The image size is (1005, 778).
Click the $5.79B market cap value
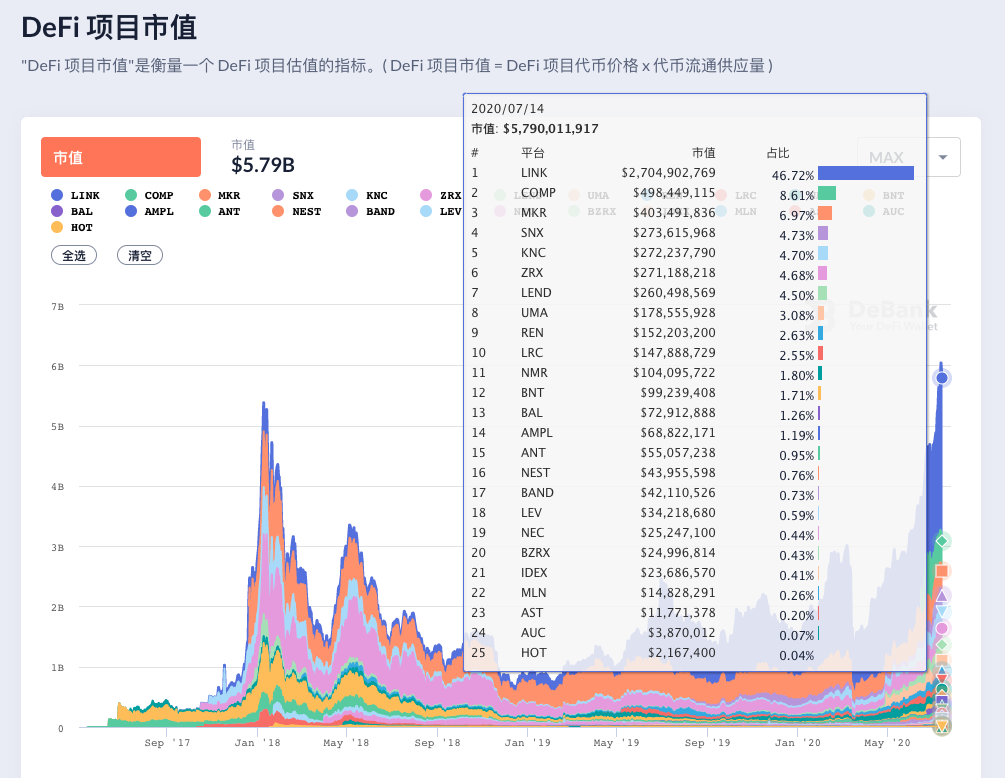tap(263, 165)
